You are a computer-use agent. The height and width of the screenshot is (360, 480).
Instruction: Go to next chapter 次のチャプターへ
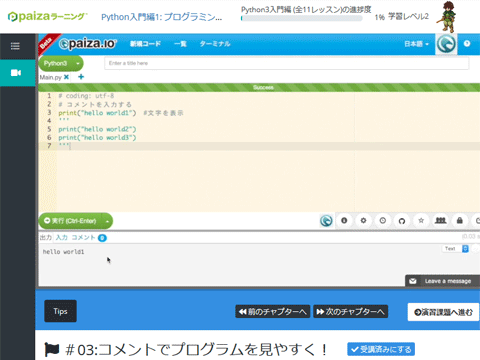point(350,312)
